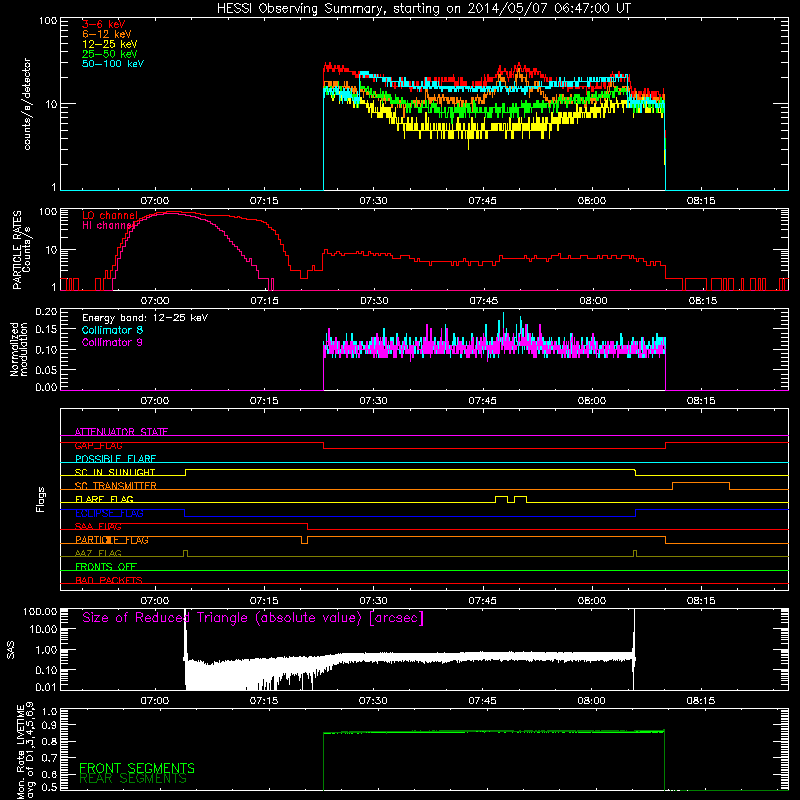
Task: Click the first raised FLARE_FLAG pulse near 07:47
Action: point(501,497)
